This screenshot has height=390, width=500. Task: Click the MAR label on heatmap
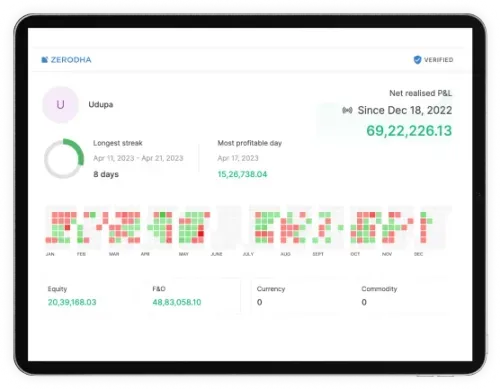point(114,254)
